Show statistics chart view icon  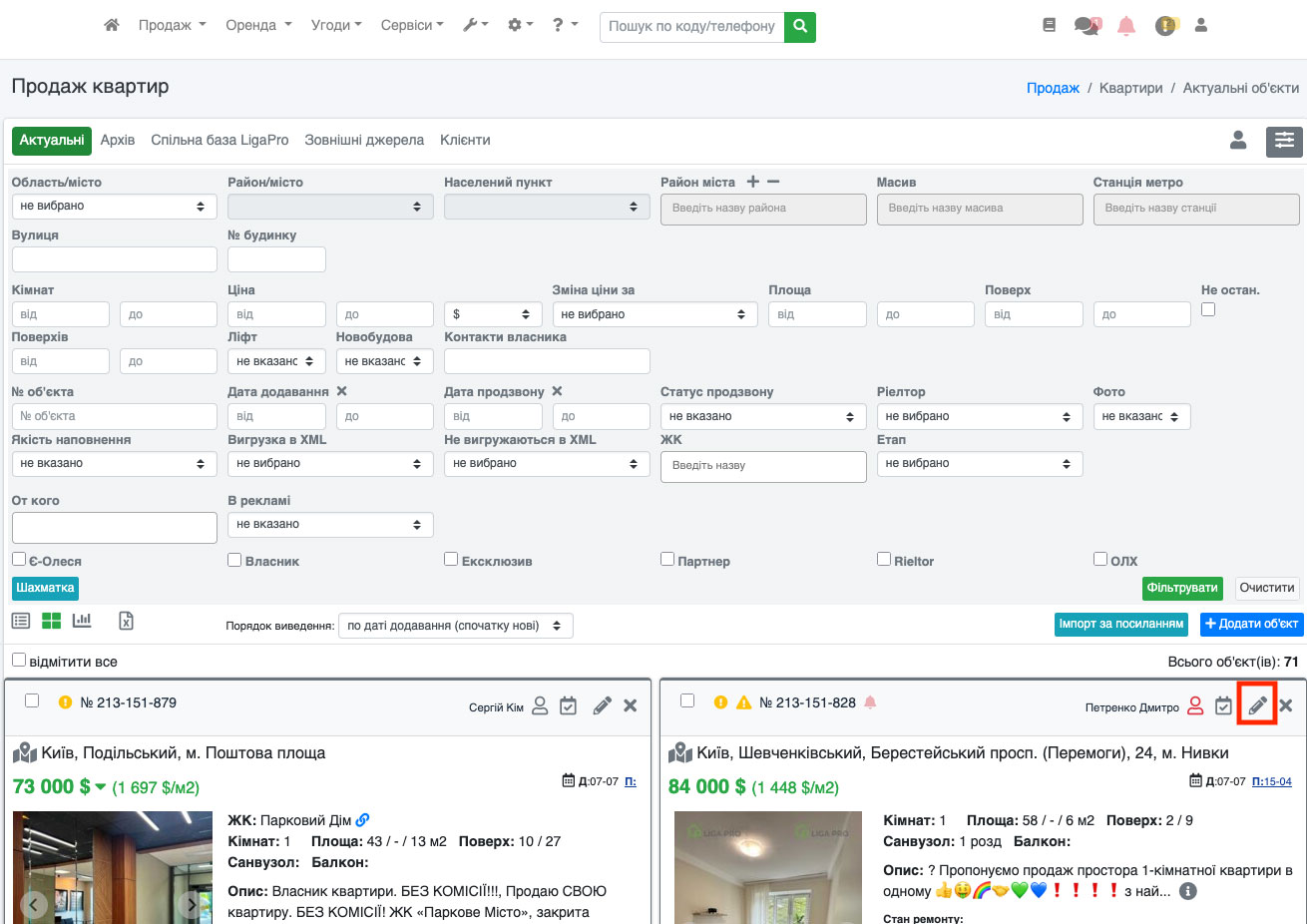pos(82,621)
